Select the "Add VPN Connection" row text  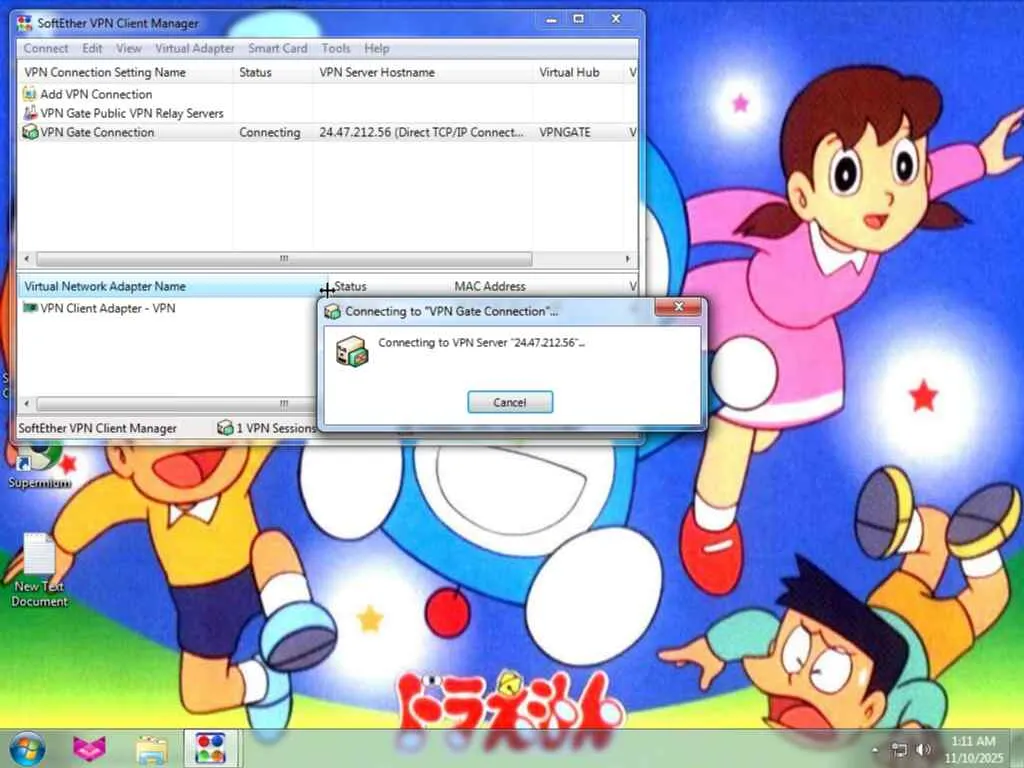coord(96,94)
